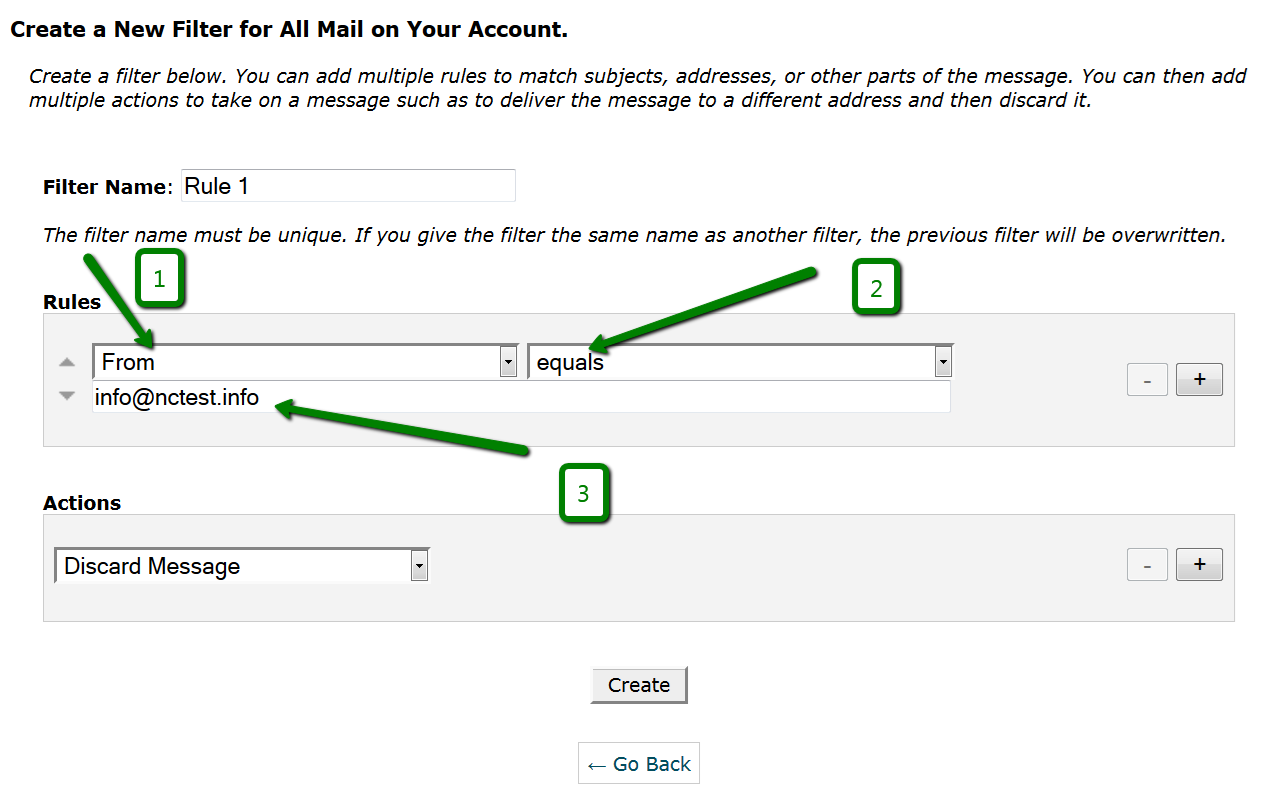Viewport: 1263px width, 792px height.
Task: Follow the Go Back link
Action: [639, 764]
